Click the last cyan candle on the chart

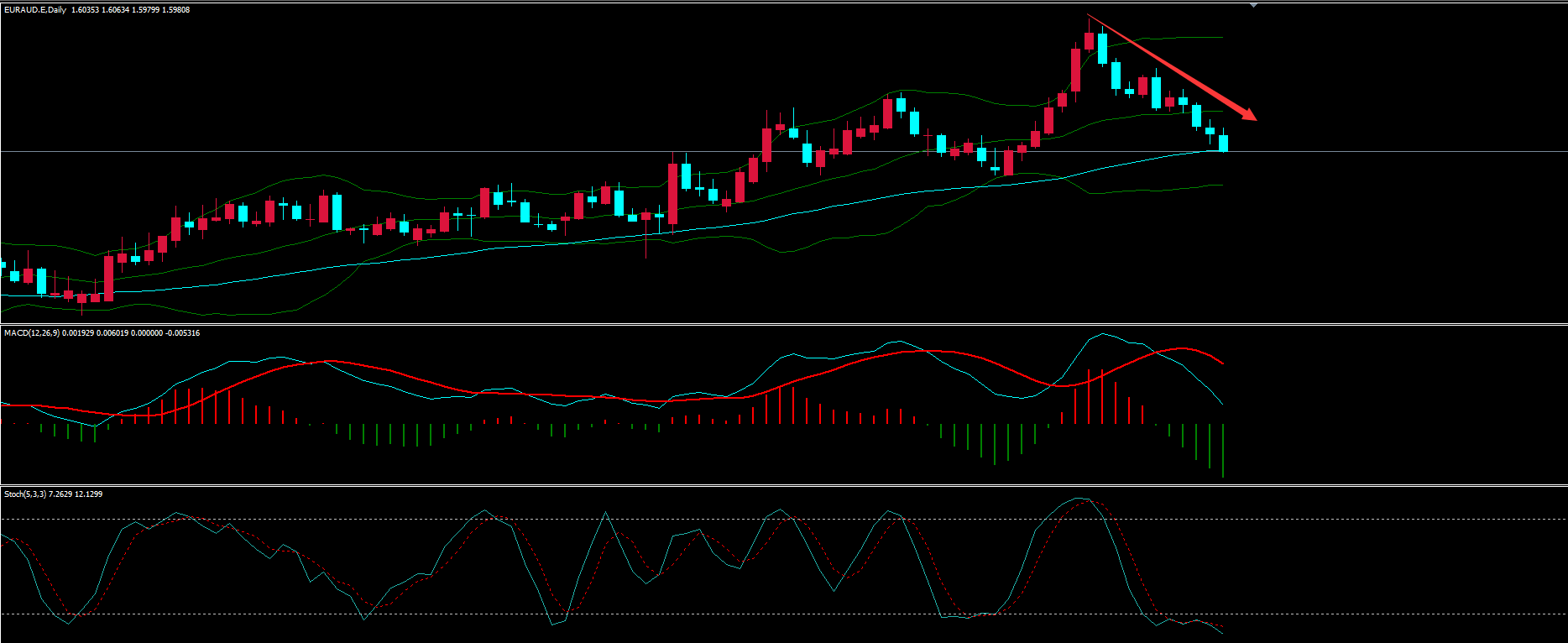tap(1223, 143)
